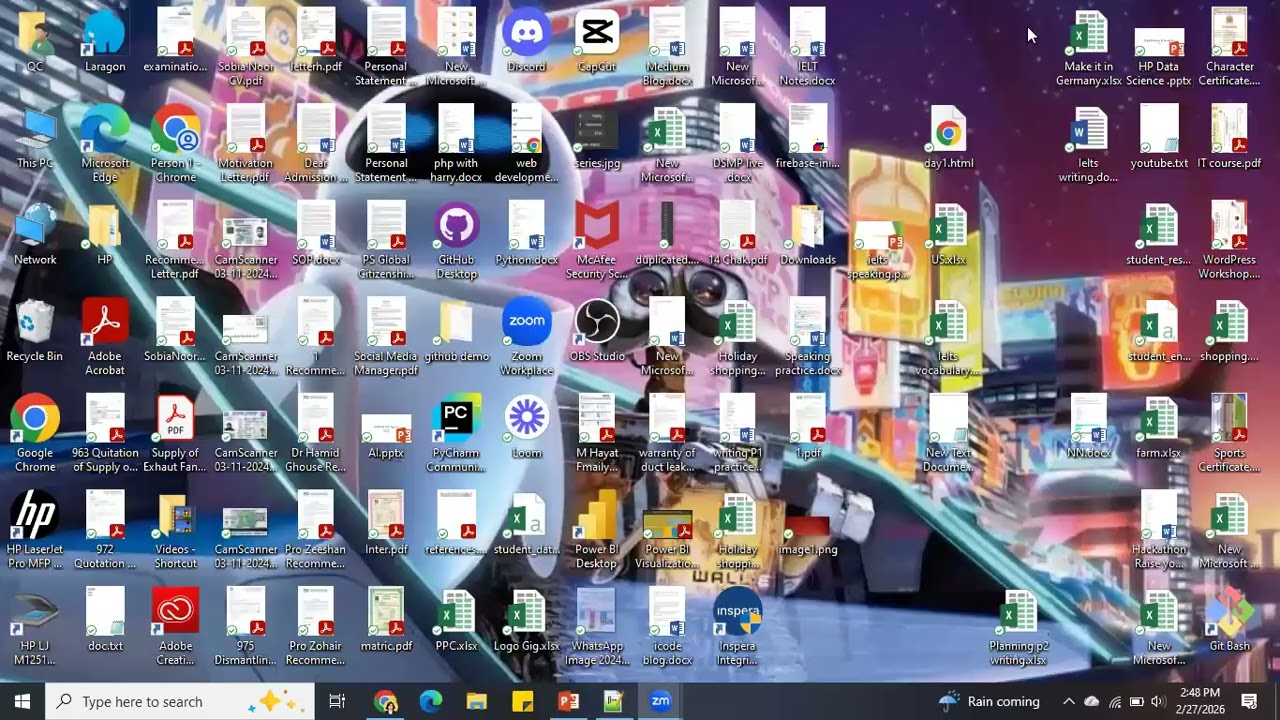Select the Microsoft Edge desktop shortcut
This screenshot has width=1280, height=720.
[105, 145]
